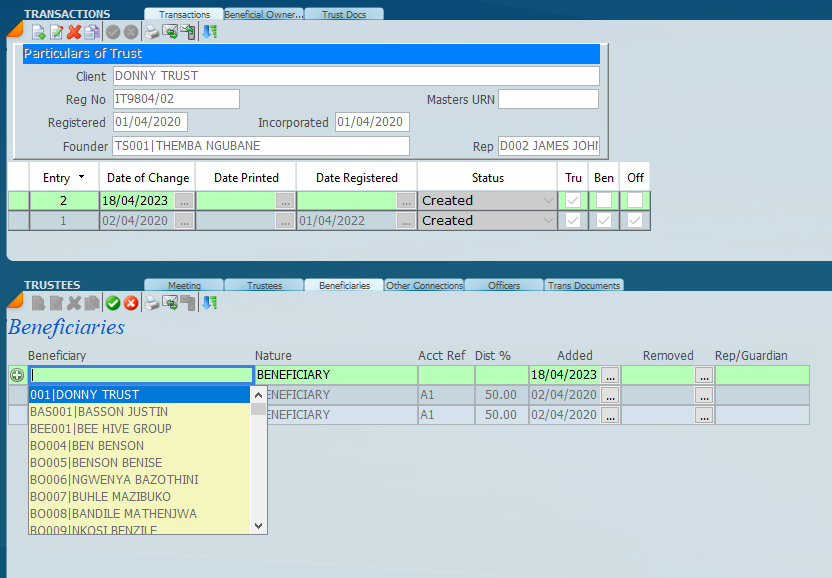Click the blue sort arrow icon in Transactions toolbar
Image resolution: width=832 pixels, height=578 pixels.
209,32
